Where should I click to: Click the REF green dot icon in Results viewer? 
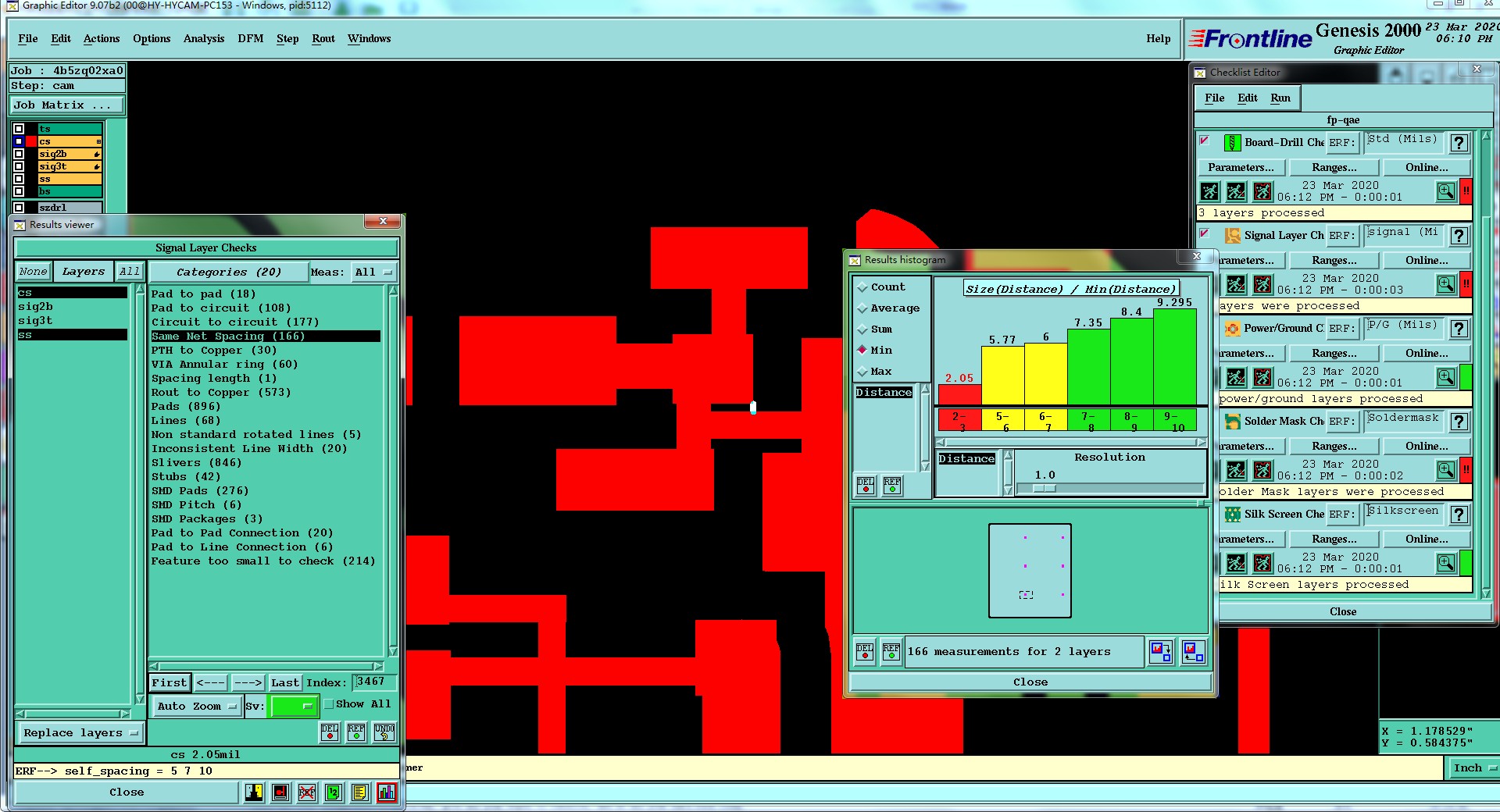(356, 732)
